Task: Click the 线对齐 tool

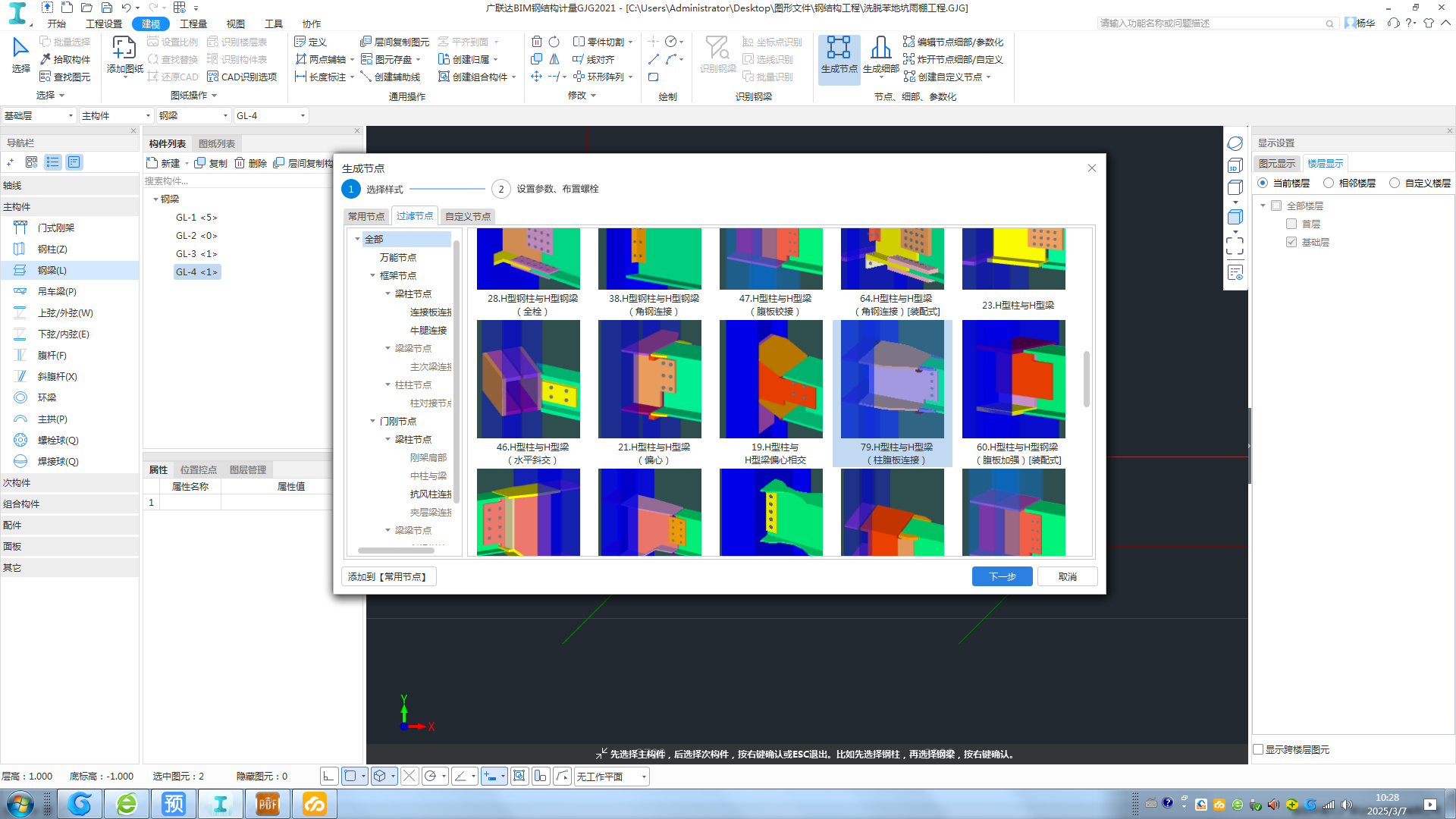Action: point(593,59)
